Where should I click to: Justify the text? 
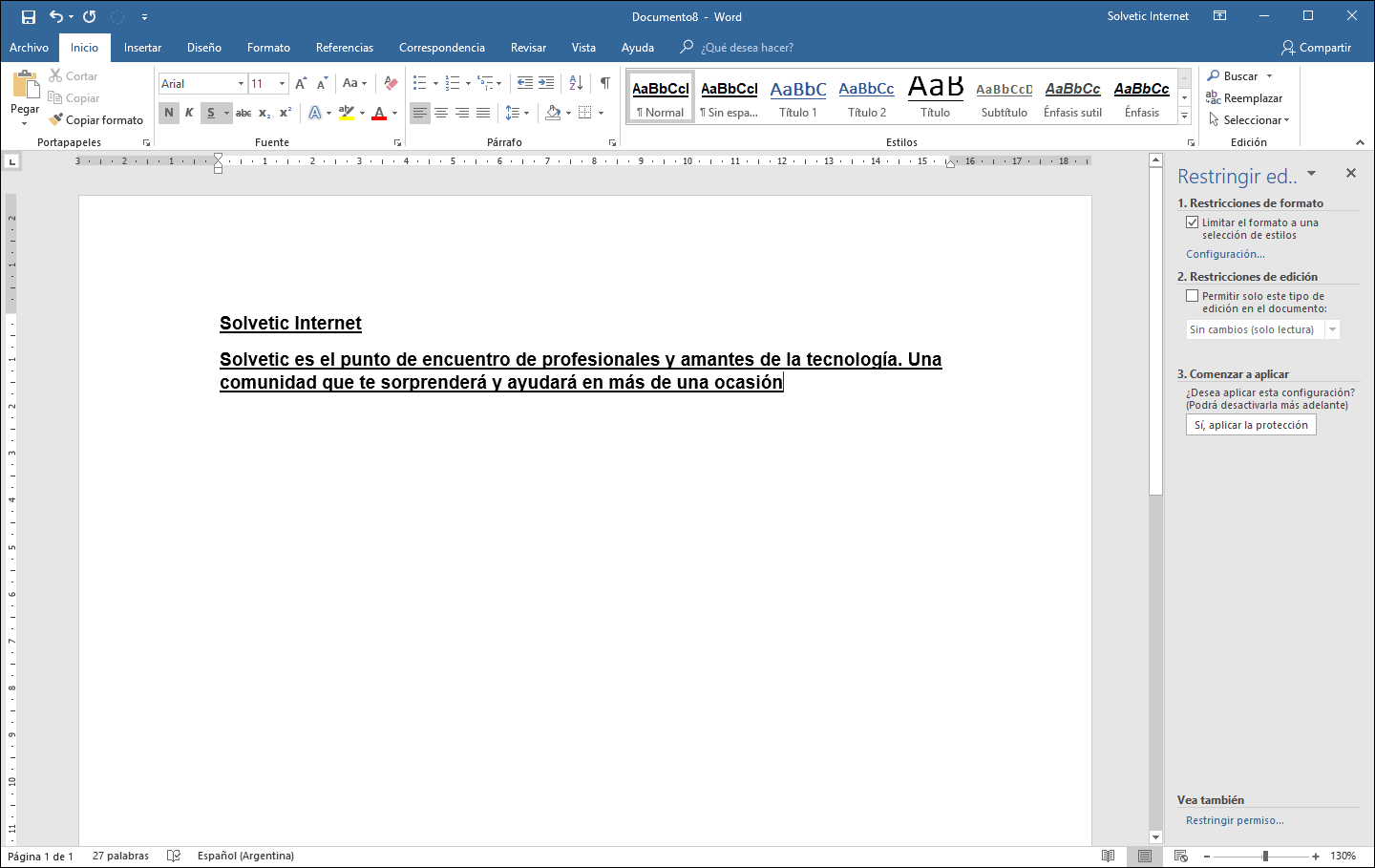click(483, 113)
